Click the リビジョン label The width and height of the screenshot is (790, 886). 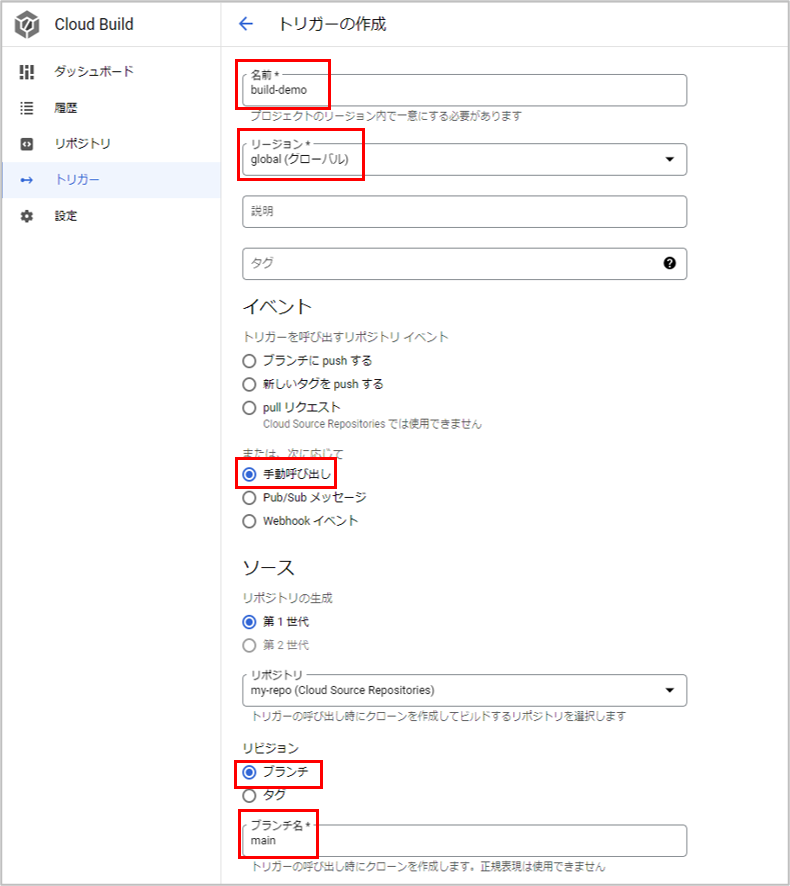click(x=271, y=748)
